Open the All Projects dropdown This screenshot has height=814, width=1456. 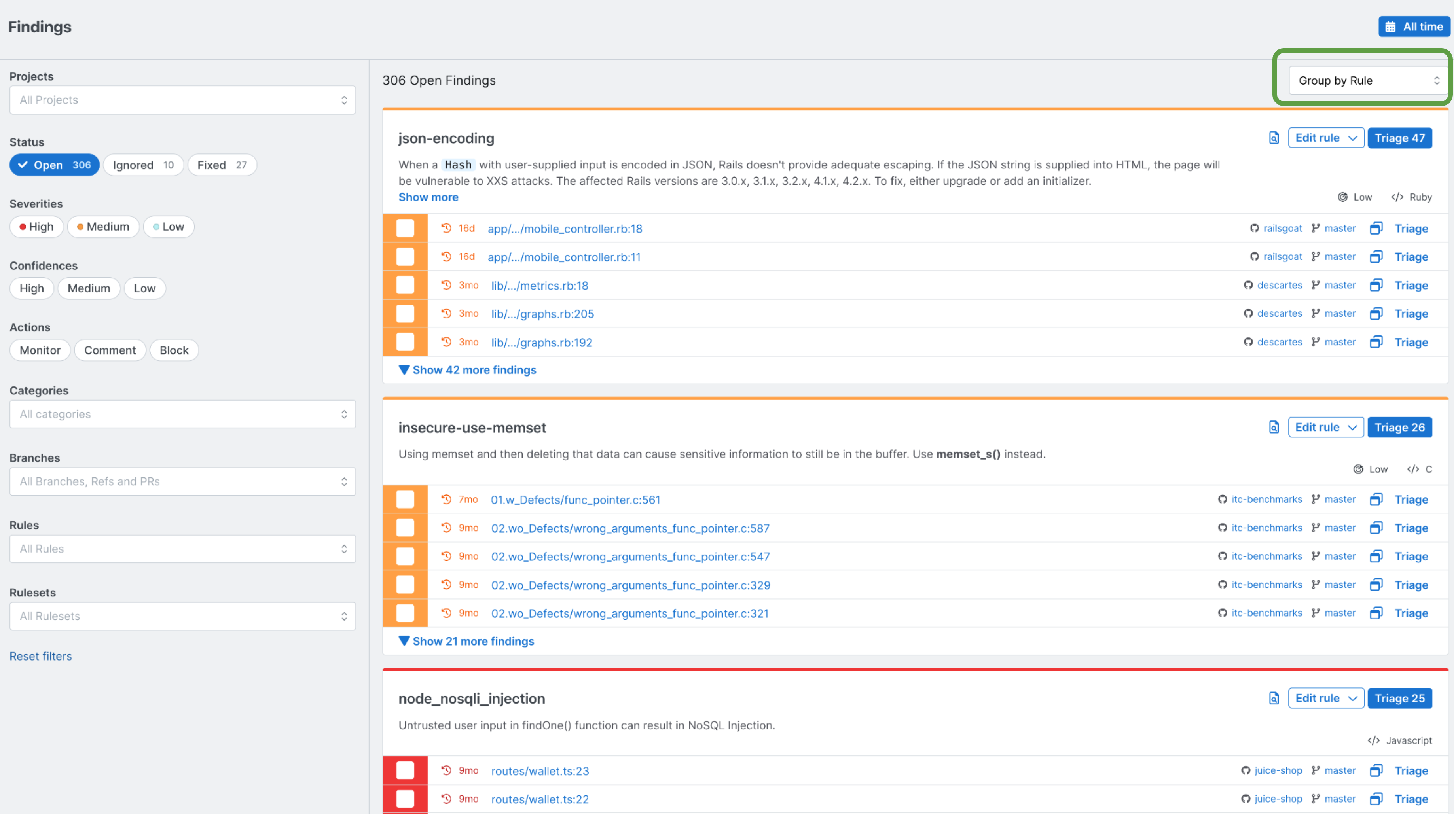click(182, 100)
